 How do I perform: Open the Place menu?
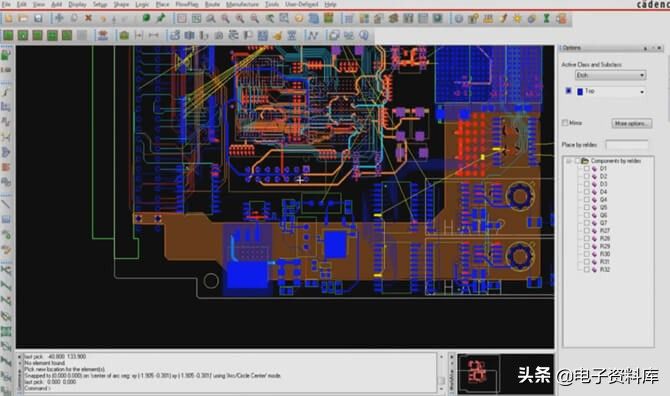tap(162, 4)
